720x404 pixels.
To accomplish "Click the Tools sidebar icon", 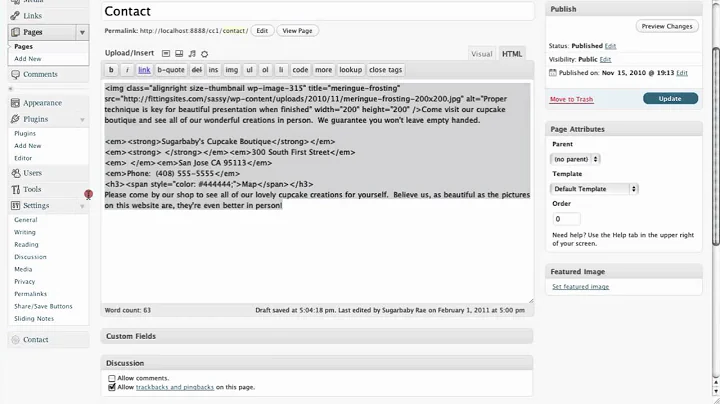I will coord(15,189).
